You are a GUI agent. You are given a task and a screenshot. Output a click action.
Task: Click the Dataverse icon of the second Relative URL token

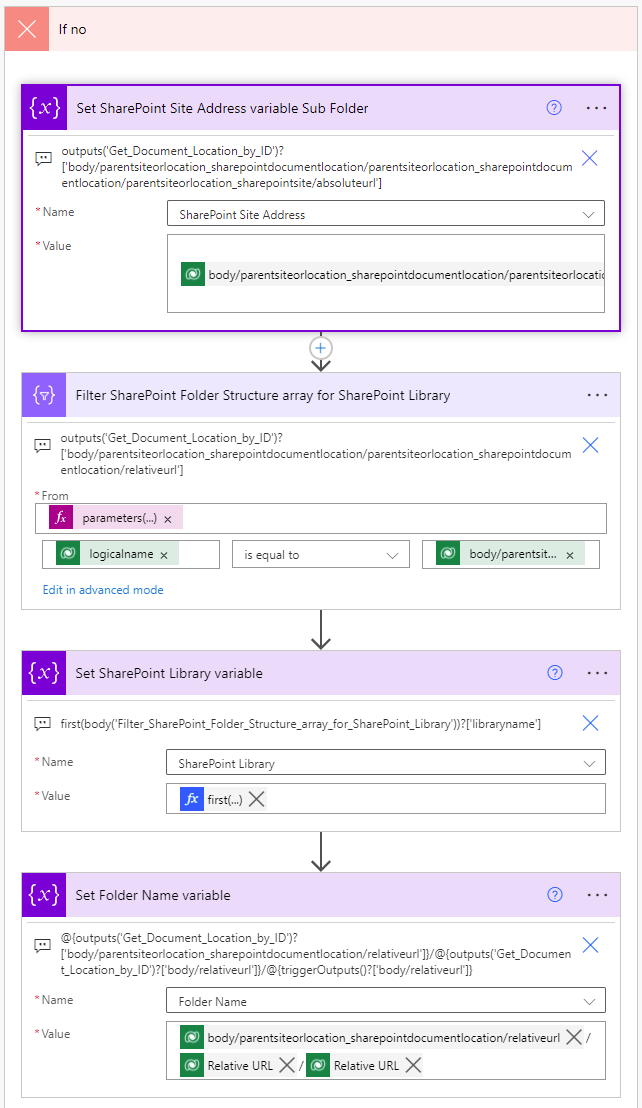[318, 1066]
